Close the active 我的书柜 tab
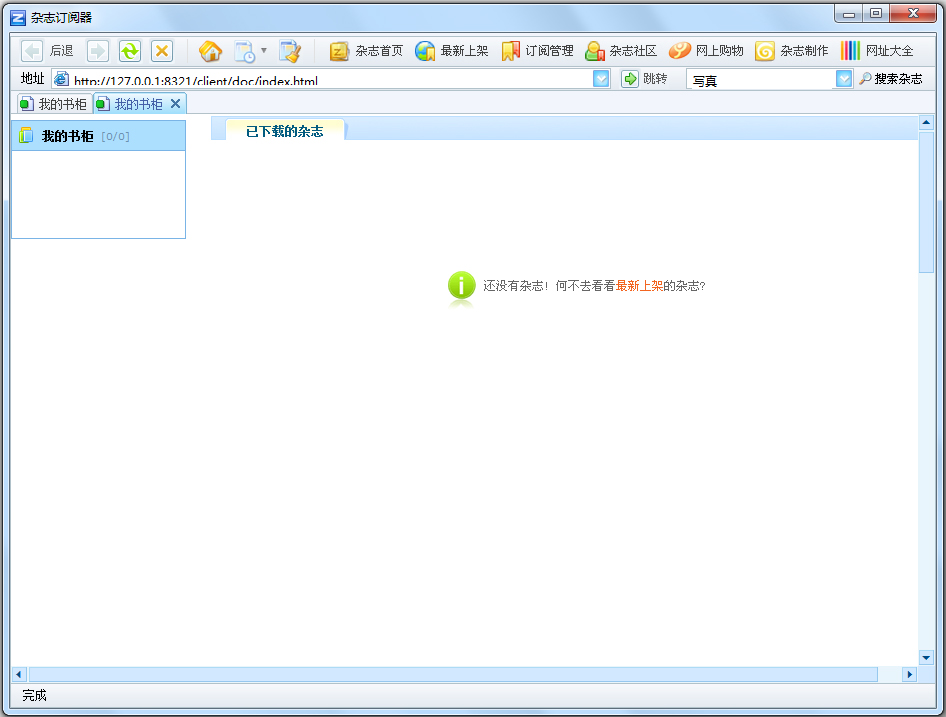 [176, 104]
